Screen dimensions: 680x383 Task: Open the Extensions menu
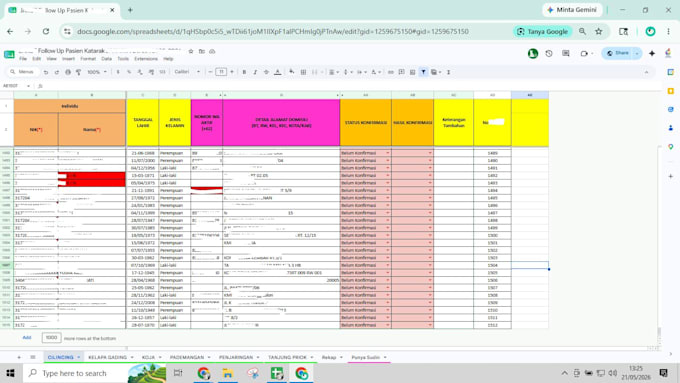point(146,59)
